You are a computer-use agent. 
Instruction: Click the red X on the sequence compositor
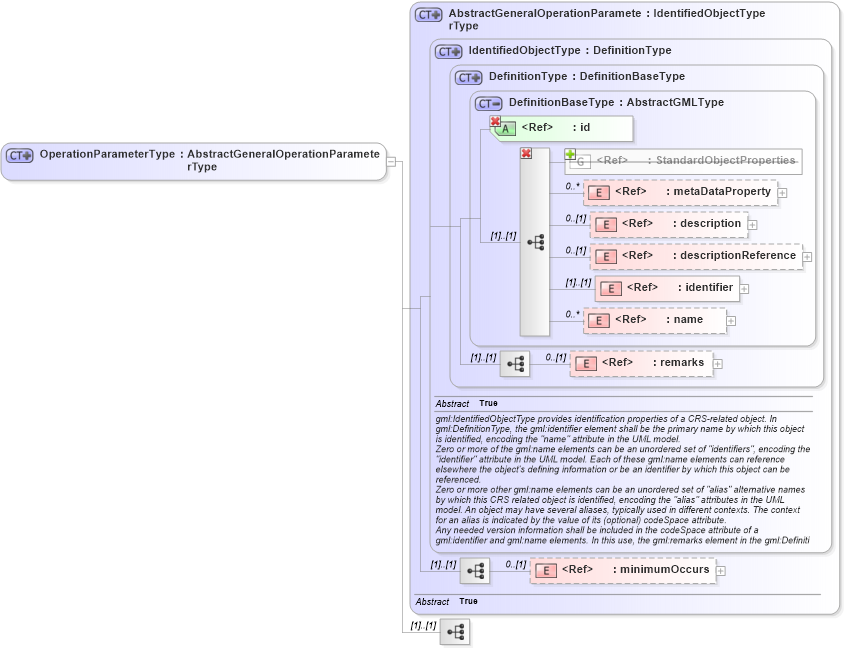coord(526,154)
